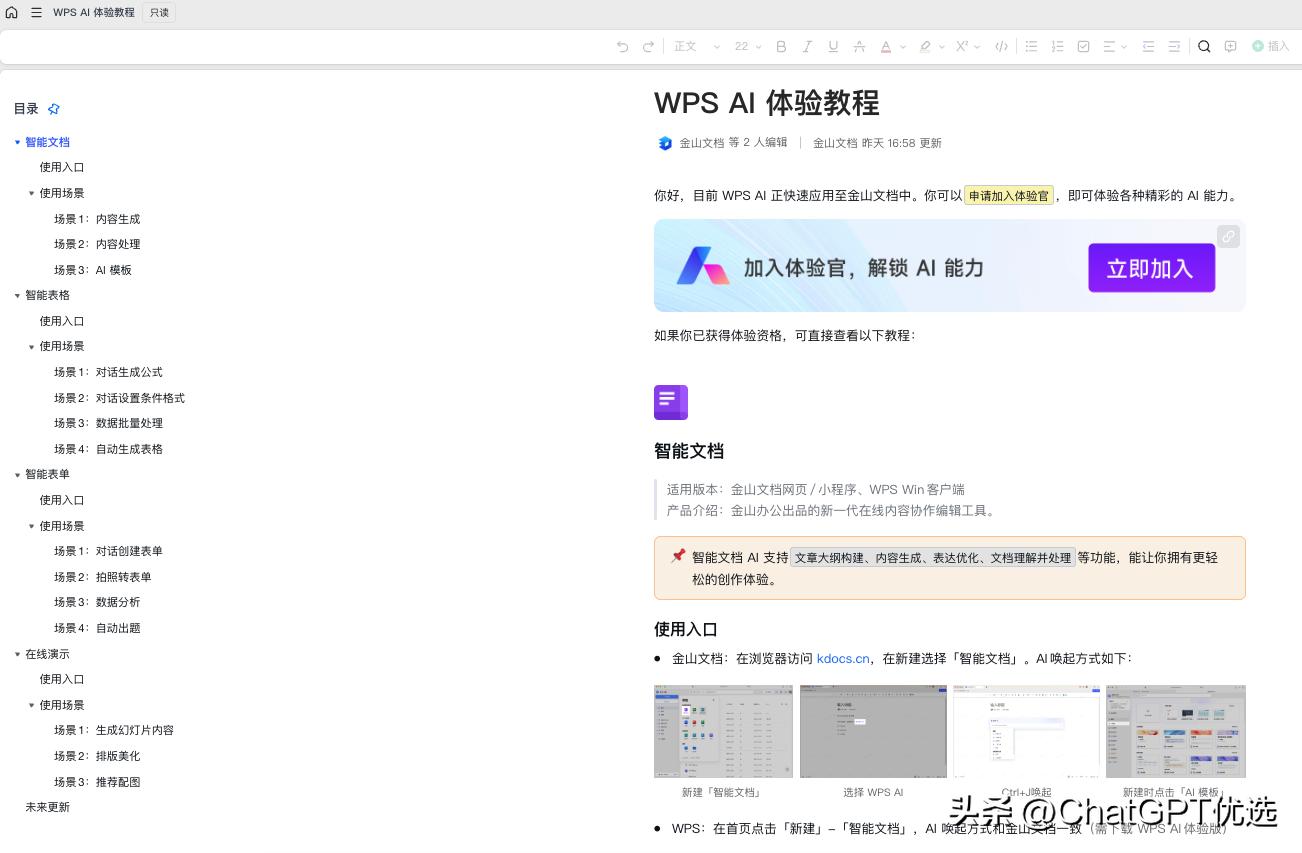Click the code block icon
1302x853 pixels.
1001,46
